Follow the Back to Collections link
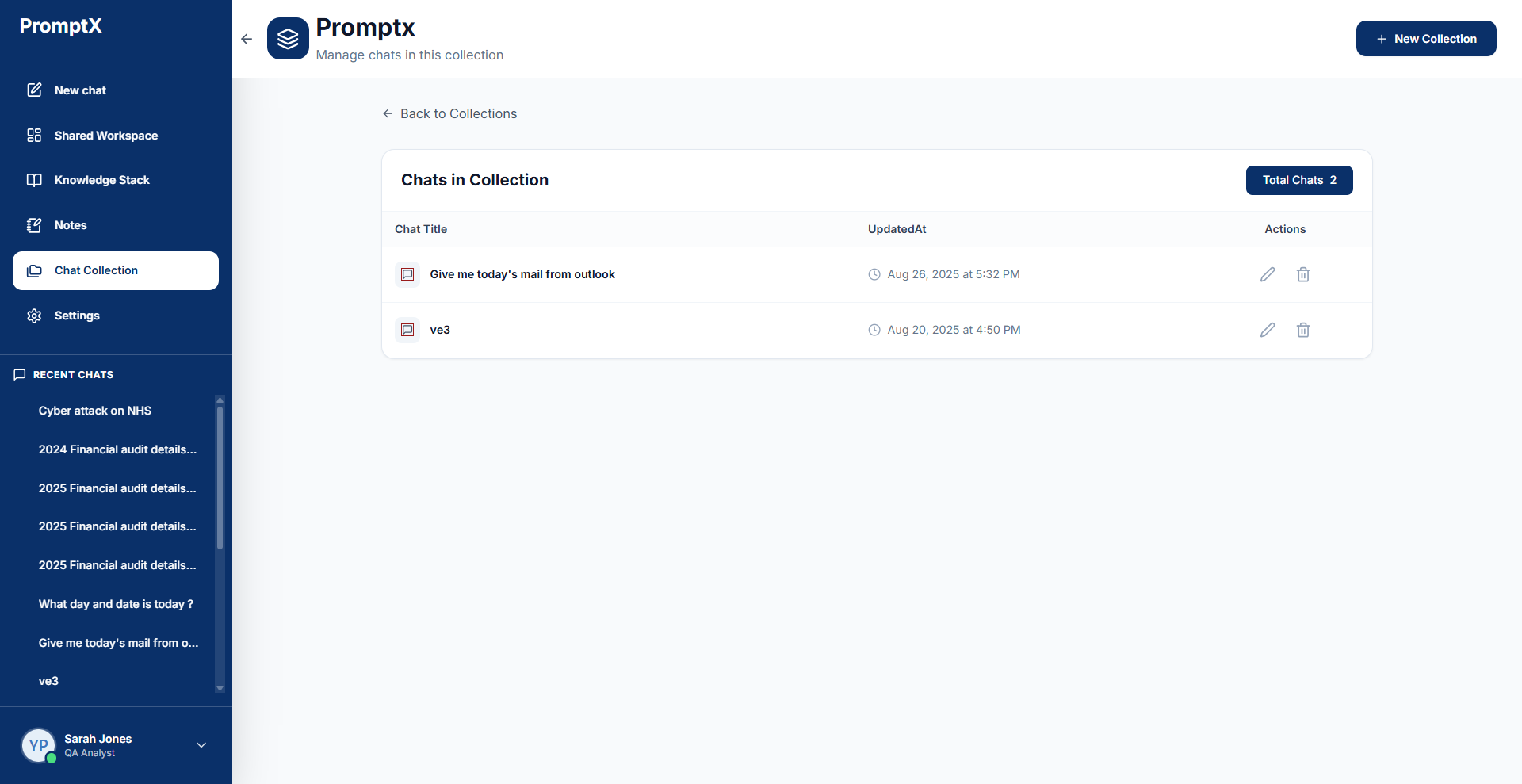 click(x=449, y=113)
